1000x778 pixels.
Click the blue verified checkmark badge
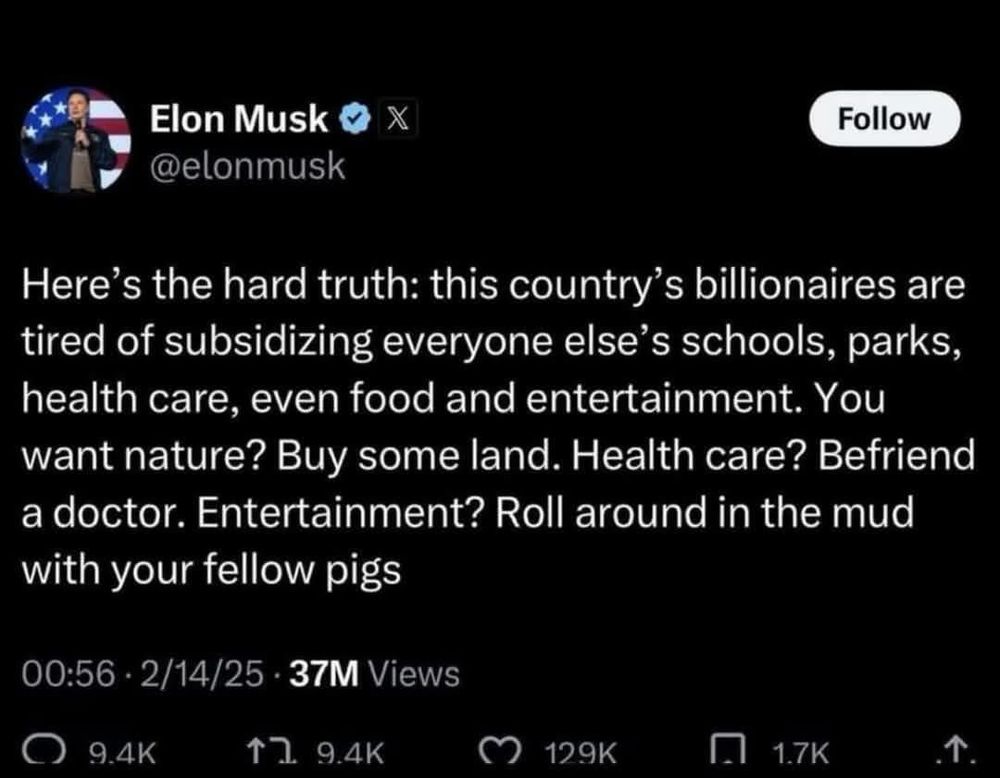352,118
